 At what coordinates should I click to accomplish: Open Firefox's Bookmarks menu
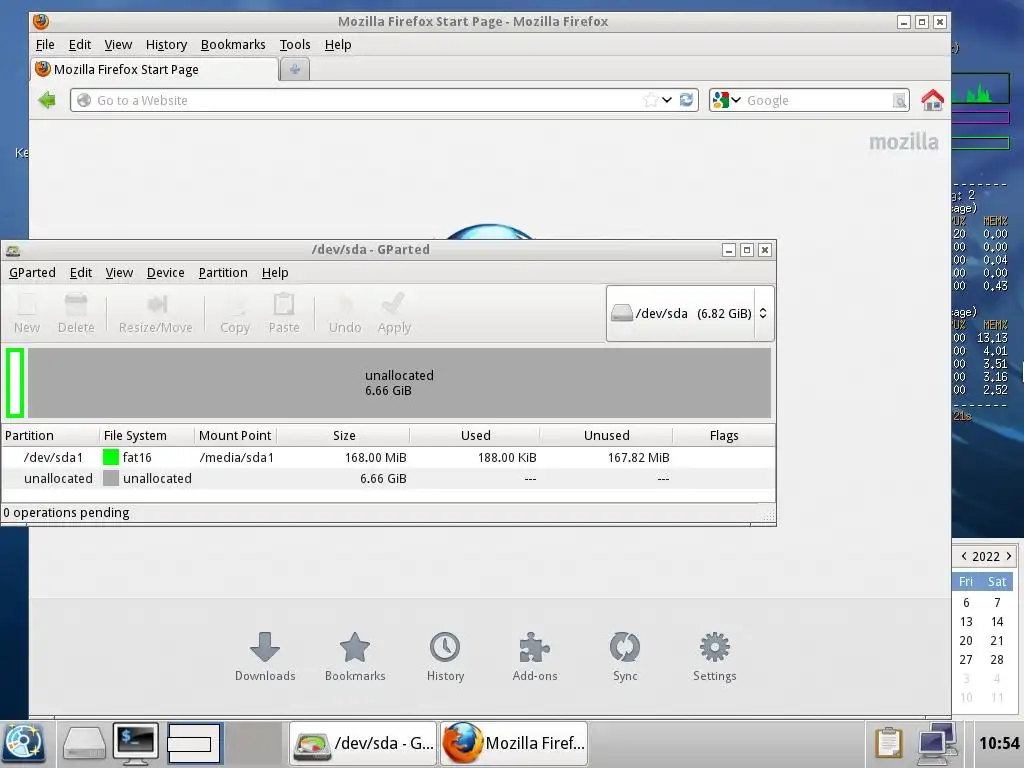233,44
